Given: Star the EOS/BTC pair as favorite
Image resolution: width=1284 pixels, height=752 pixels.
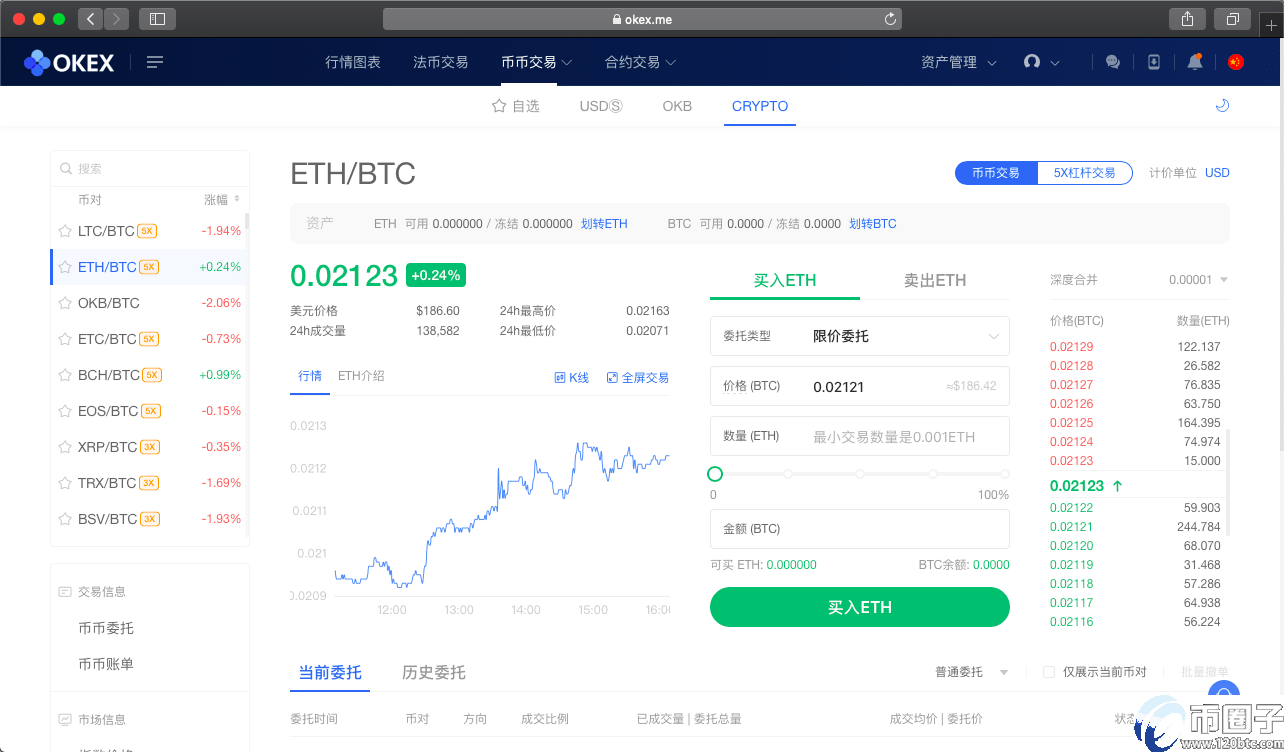Looking at the screenshot, I should pos(65,411).
